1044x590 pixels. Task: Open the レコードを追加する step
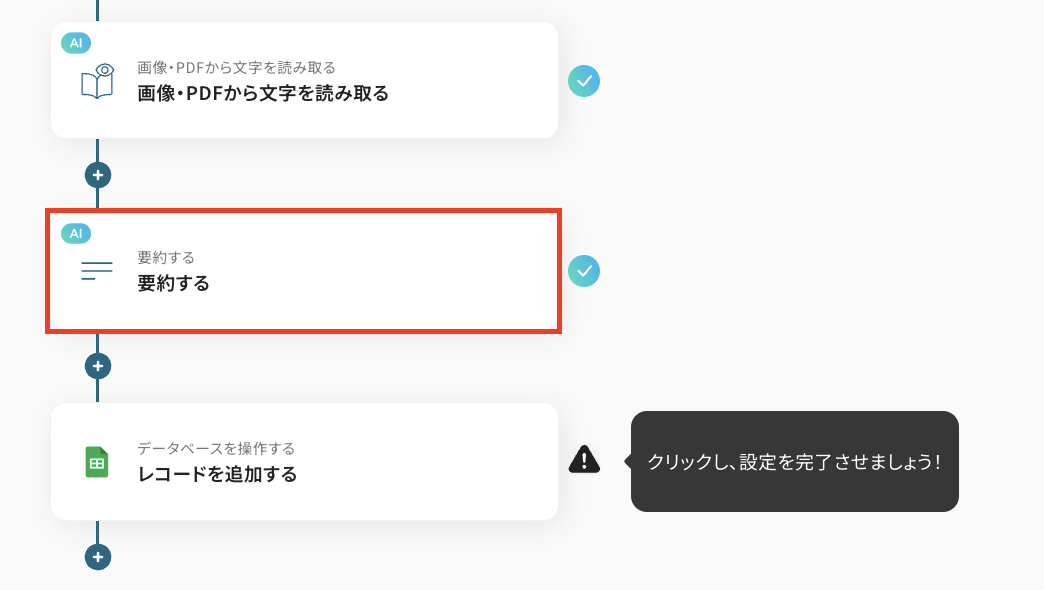click(304, 461)
